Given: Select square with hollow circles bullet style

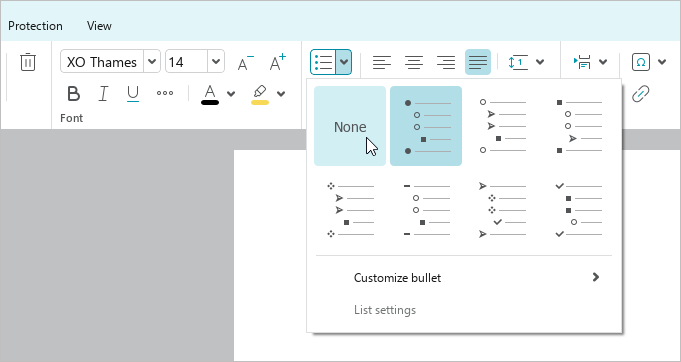Looking at the screenshot, I should 579,126.
